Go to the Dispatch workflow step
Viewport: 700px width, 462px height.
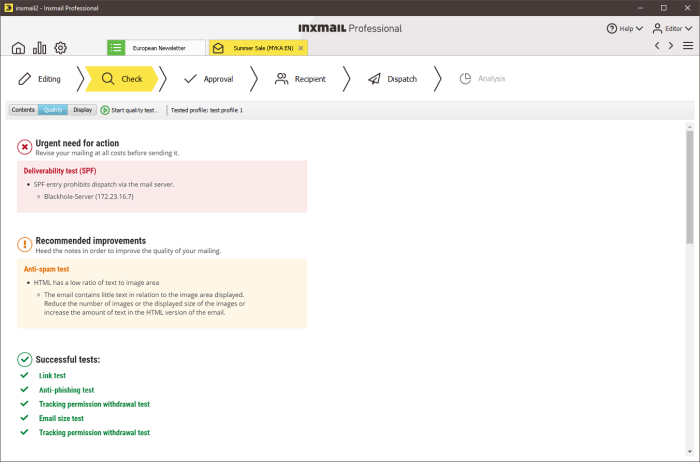click(392, 79)
